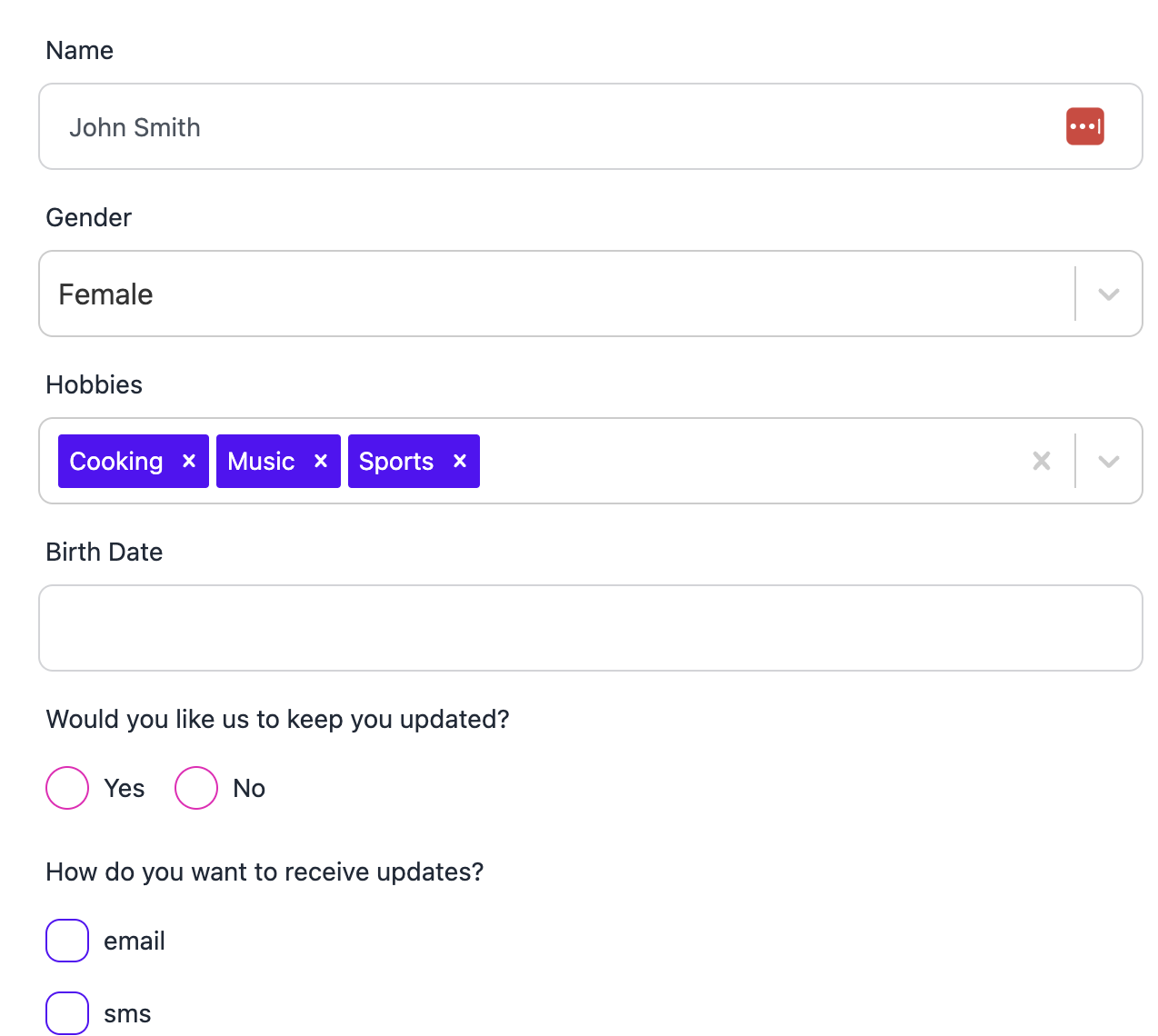Choose the No radio button
1158x1036 pixels.
(x=196, y=788)
